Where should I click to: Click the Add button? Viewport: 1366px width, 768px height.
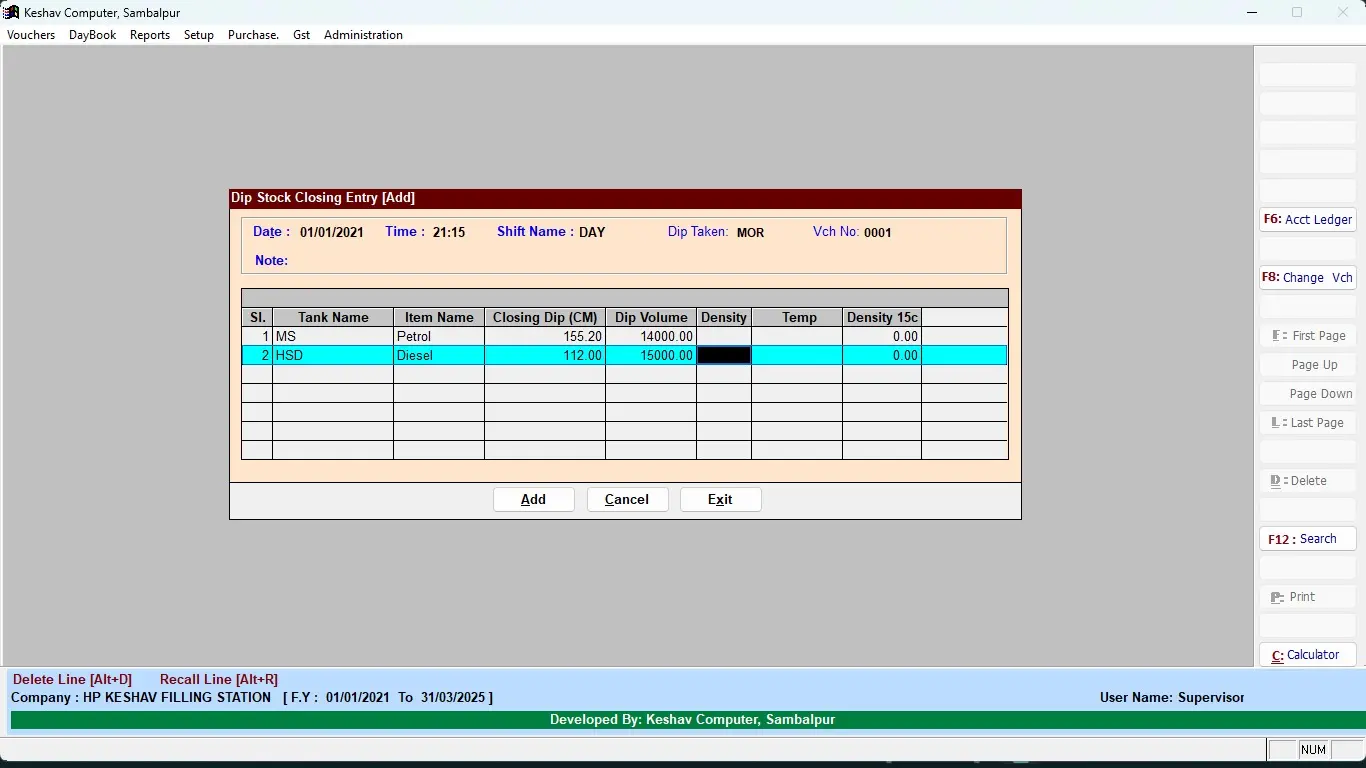tap(534, 499)
